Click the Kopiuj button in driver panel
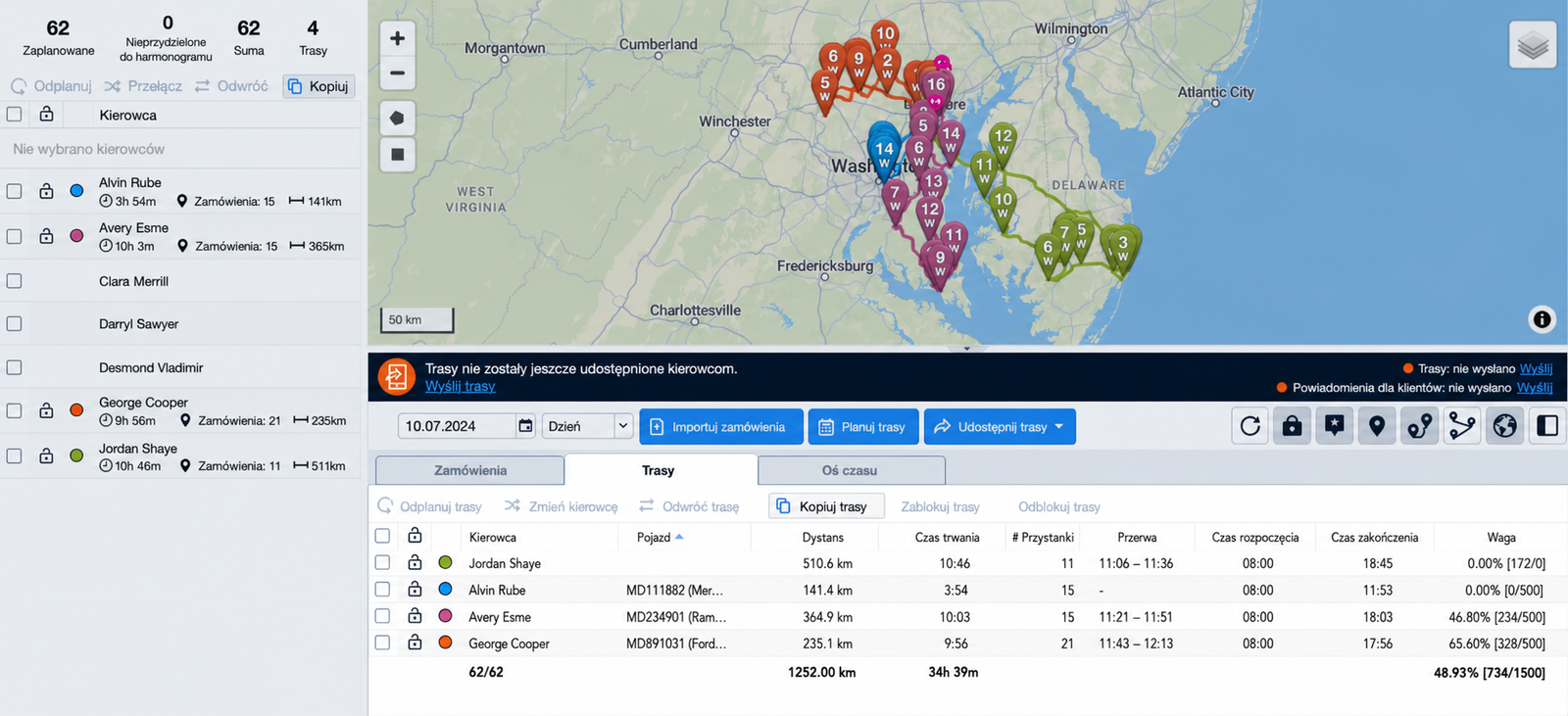The width and height of the screenshot is (1568, 716). pyautogui.click(x=319, y=86)
